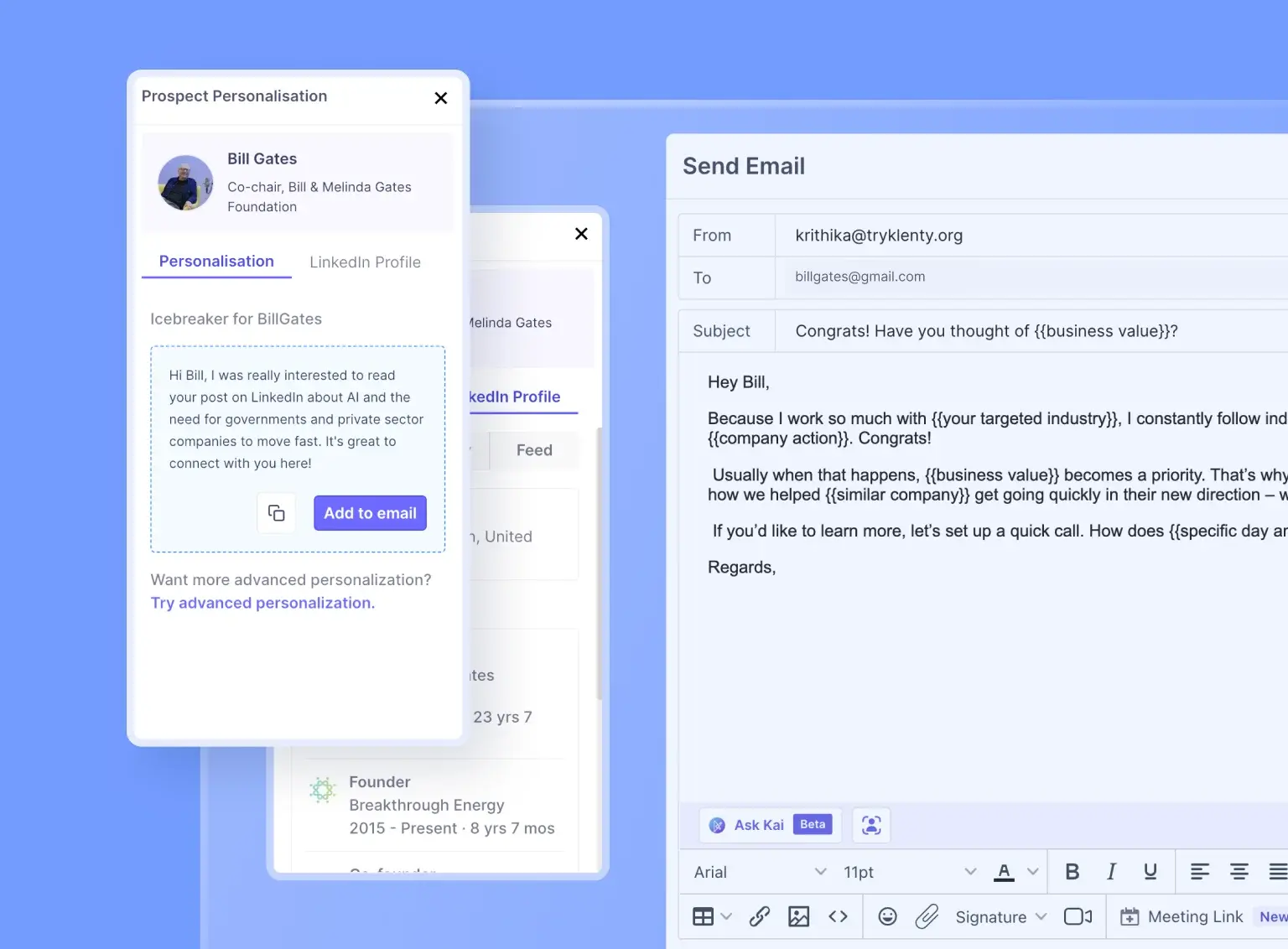
Task: Open the text color picker
Action: [x=1005, y=872]
